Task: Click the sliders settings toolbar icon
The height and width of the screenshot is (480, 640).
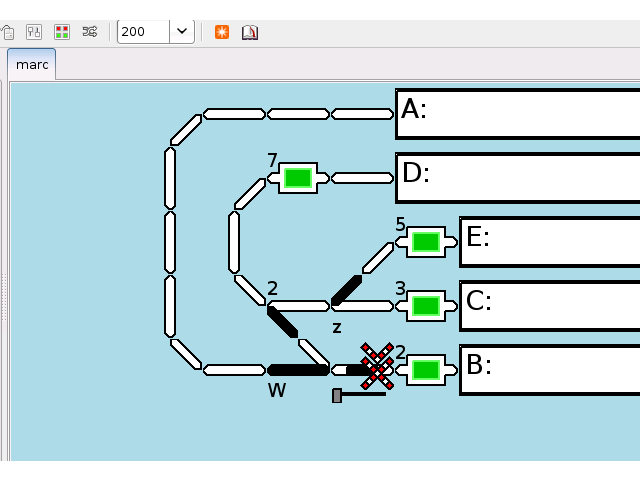Action: tap(33, 31)
